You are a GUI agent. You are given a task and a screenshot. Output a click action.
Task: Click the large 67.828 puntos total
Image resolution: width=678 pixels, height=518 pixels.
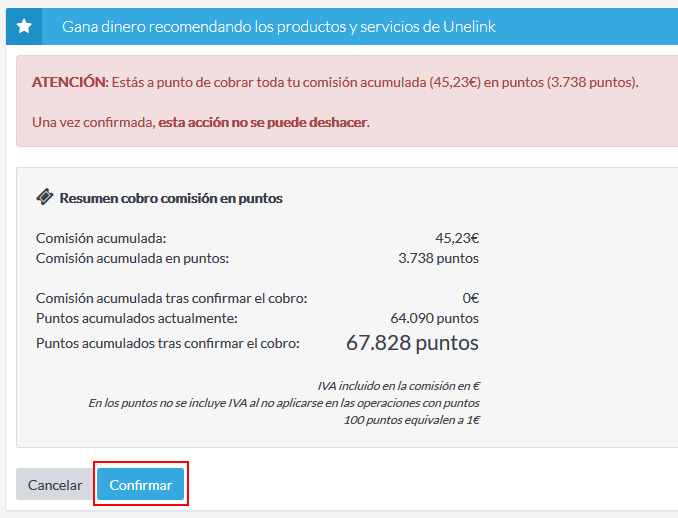(412, 343)
